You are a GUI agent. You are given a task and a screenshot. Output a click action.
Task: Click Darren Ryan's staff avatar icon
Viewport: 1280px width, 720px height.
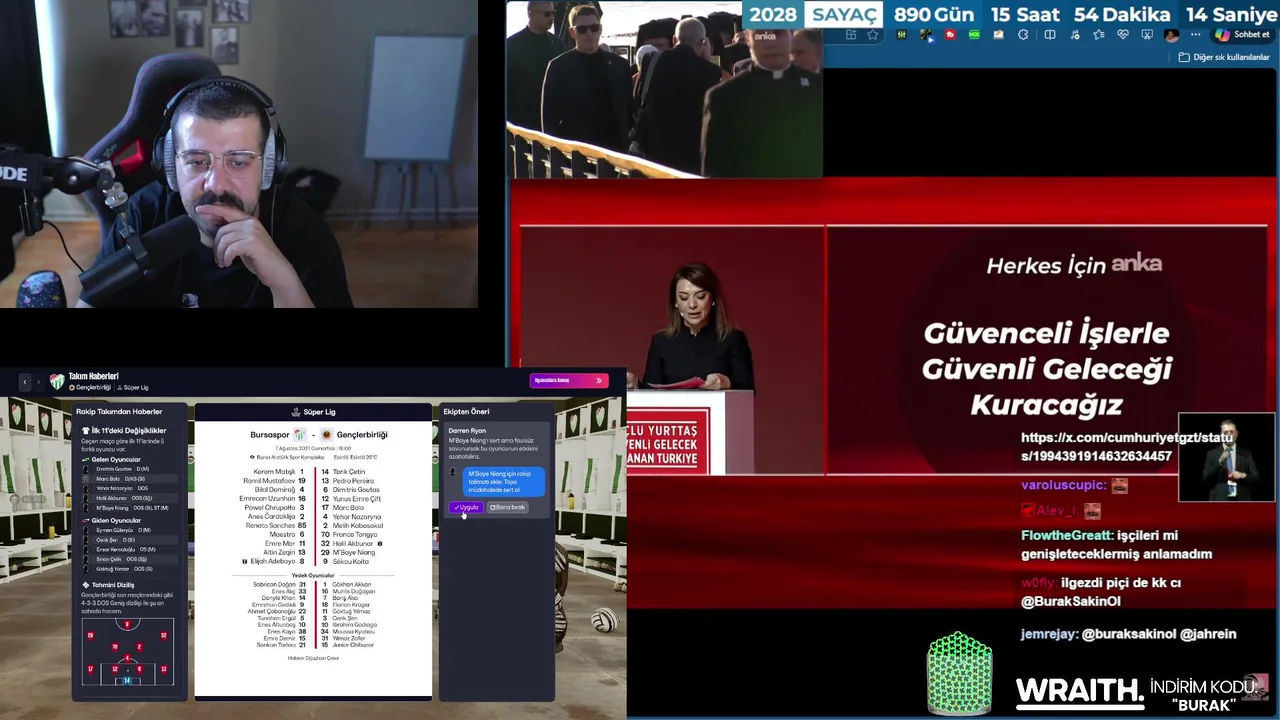[452, 472]
